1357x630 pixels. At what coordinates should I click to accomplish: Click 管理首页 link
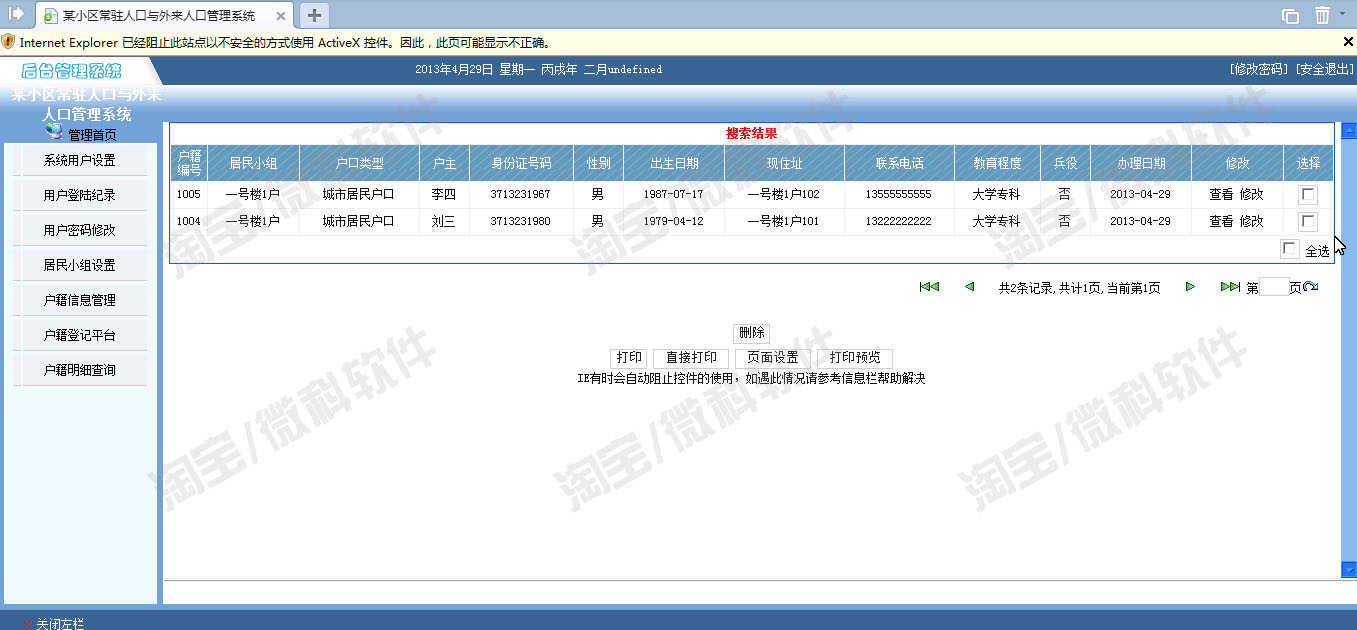tap(92, 135)
